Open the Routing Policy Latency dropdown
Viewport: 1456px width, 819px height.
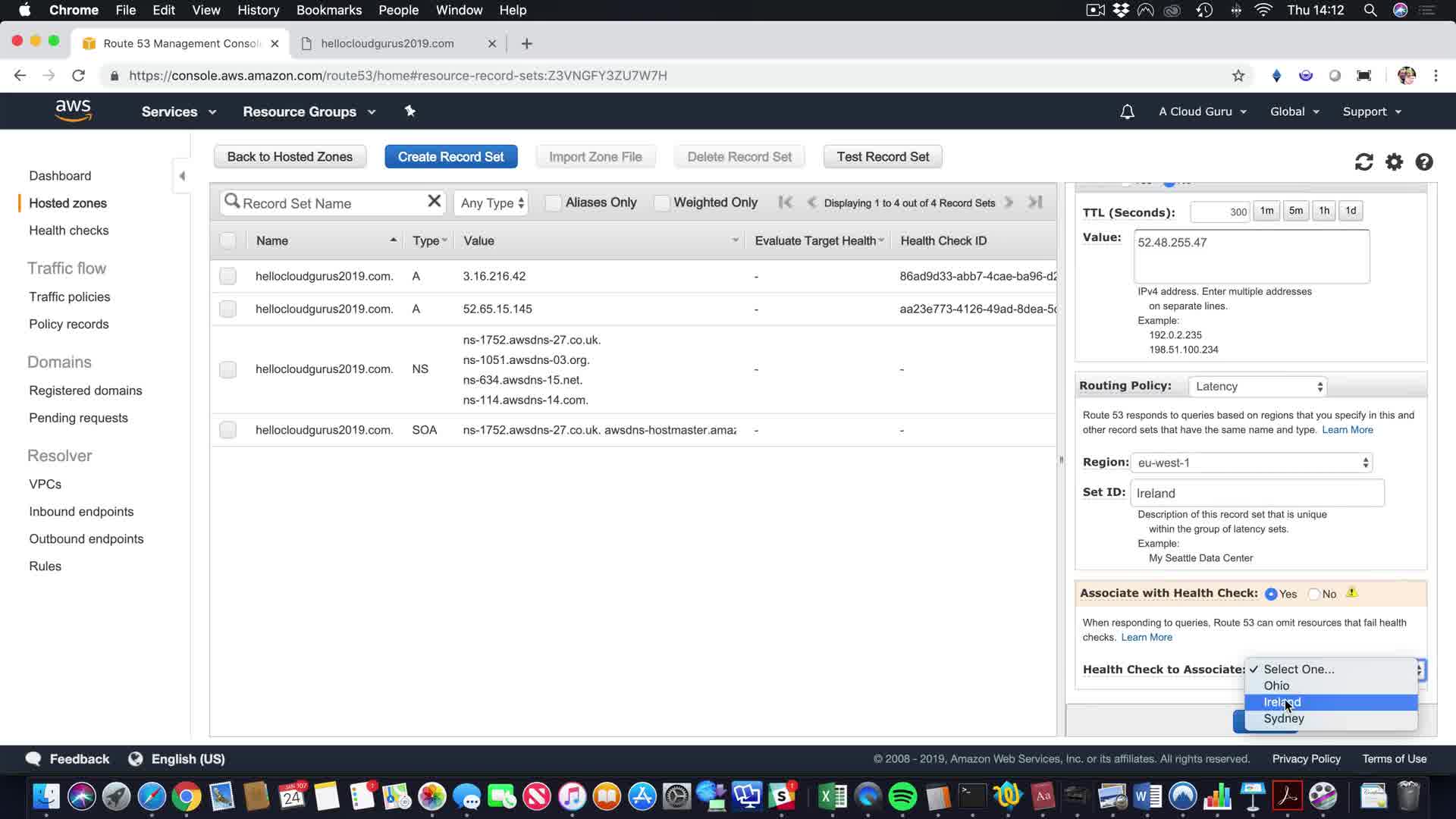pos(1257,387)
